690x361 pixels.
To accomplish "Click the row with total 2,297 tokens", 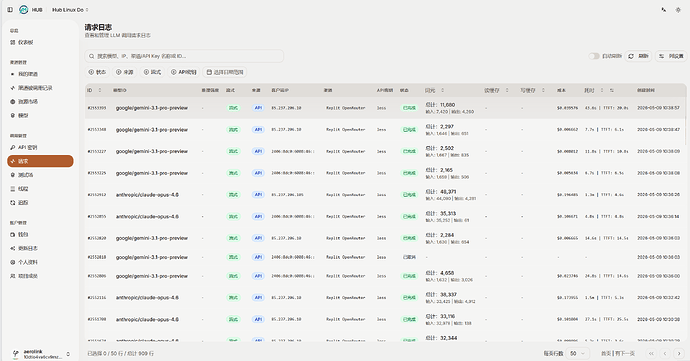I will (x=385, y=129).
